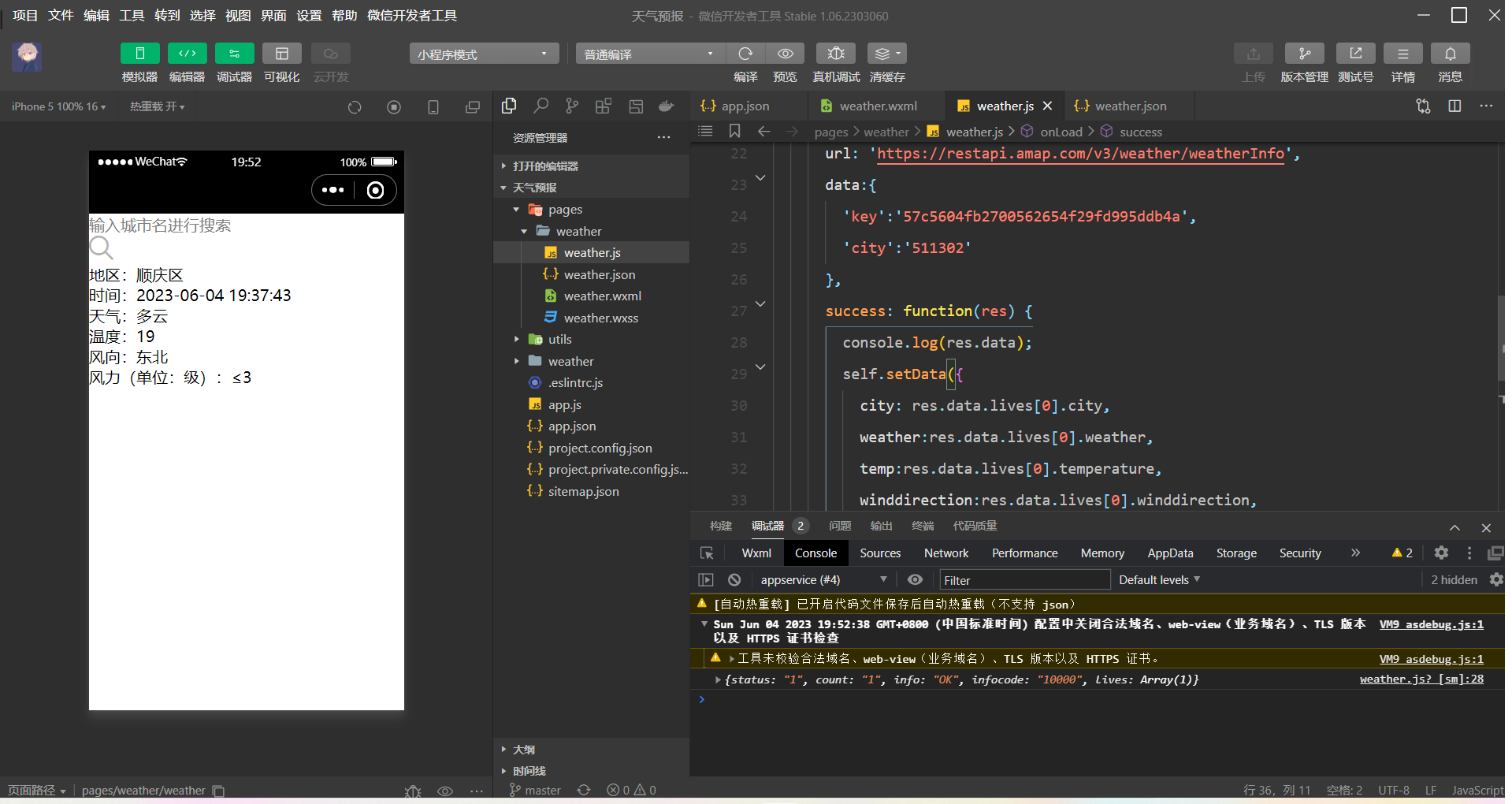Screen dimensions: 1512x804
Task: Open the weather.js? [sm]:28 source link
Action: (x=1421, y=679)
